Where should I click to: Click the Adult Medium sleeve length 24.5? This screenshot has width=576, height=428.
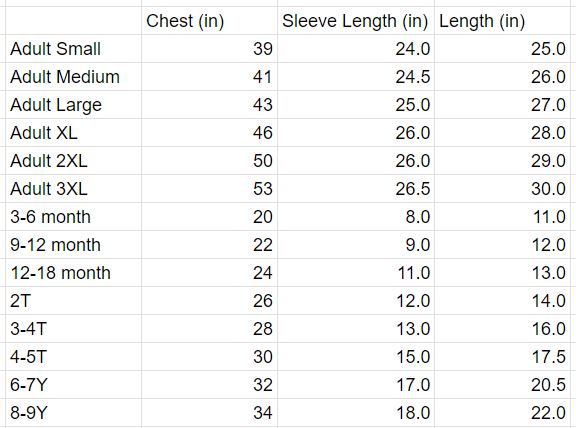tap(356, 77)
